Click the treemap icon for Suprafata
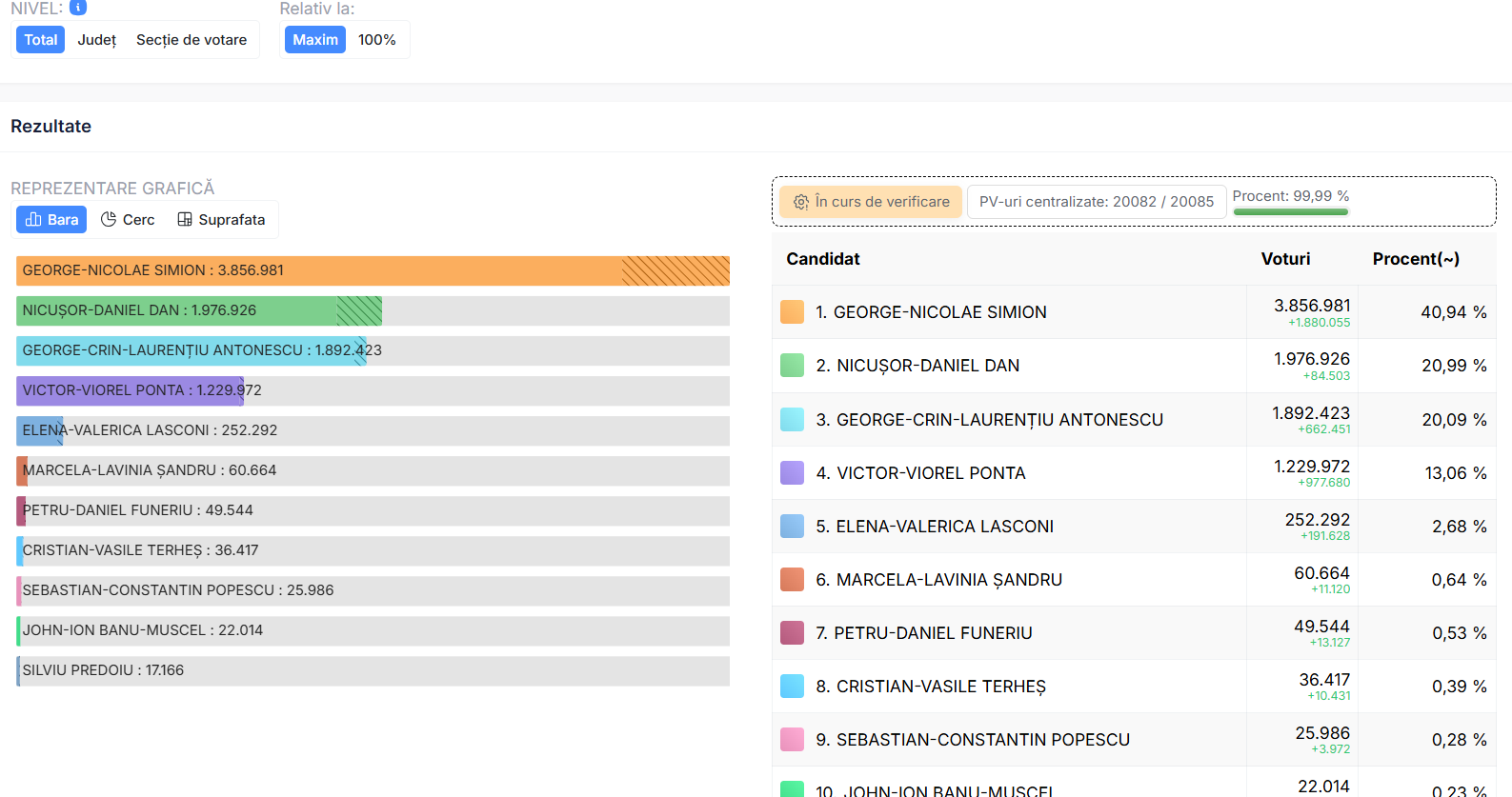Screen dimensions: 1512x797 click(185, 220)
